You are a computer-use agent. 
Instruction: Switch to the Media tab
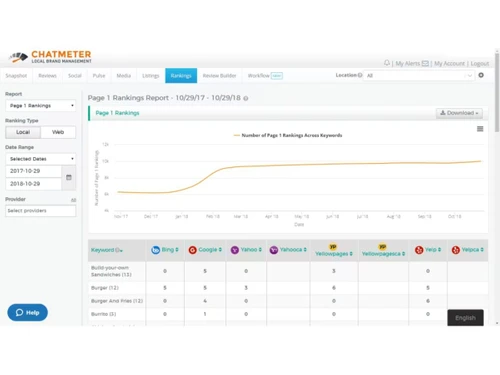pos(123,76)
